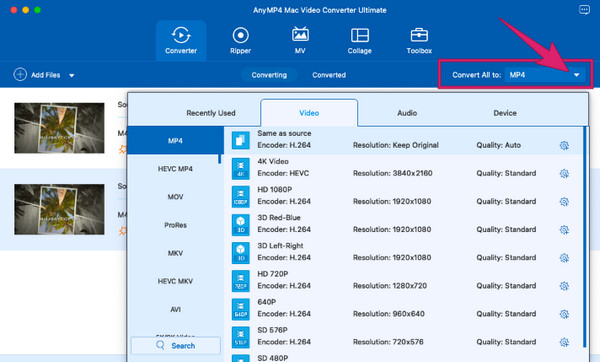
Task: Select the SD 576P preset icon
Action: 241,337
